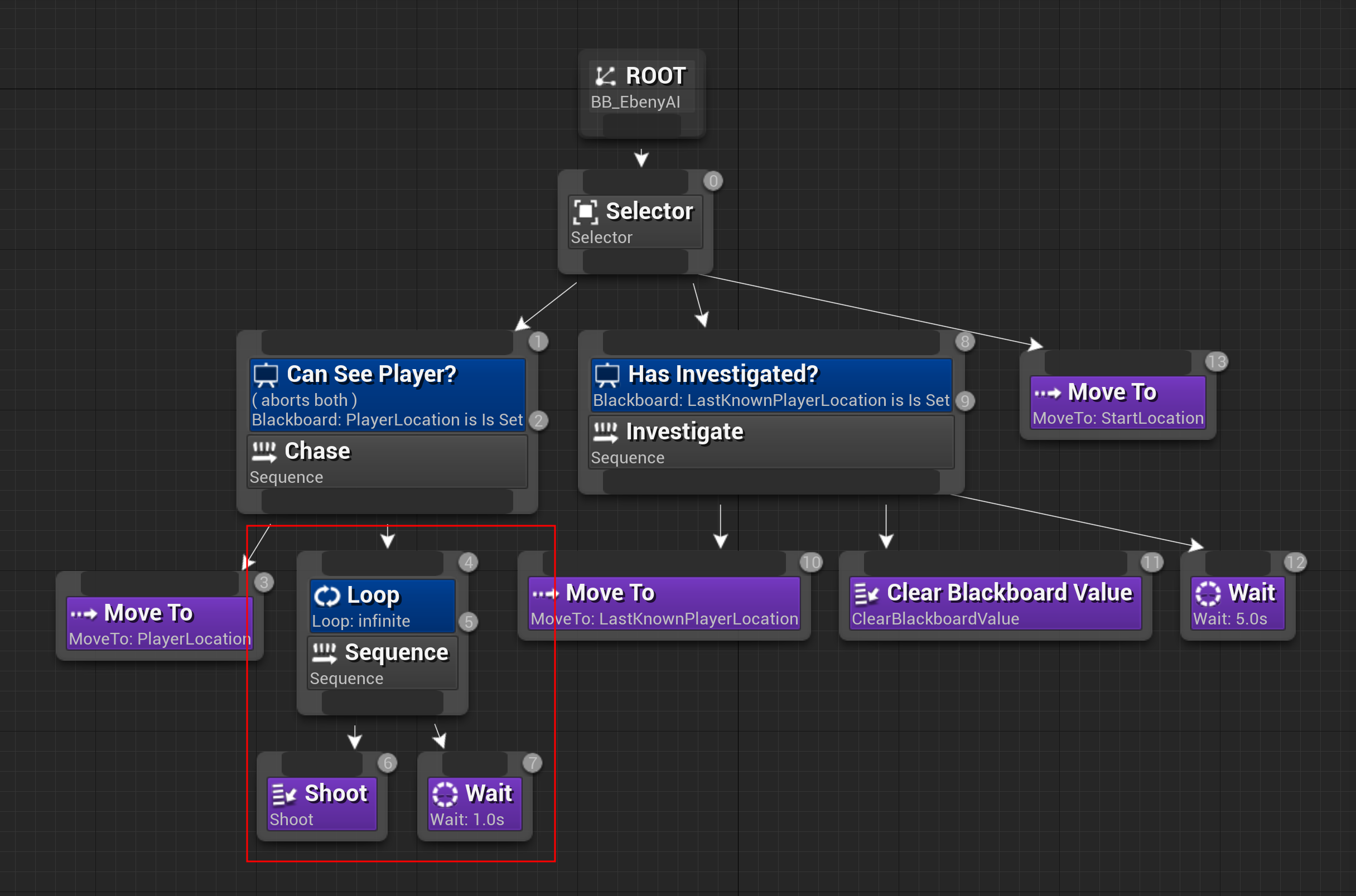The image size is (1356, 896).
Task: Click the Shoot task icon
Action: [283, 795]
